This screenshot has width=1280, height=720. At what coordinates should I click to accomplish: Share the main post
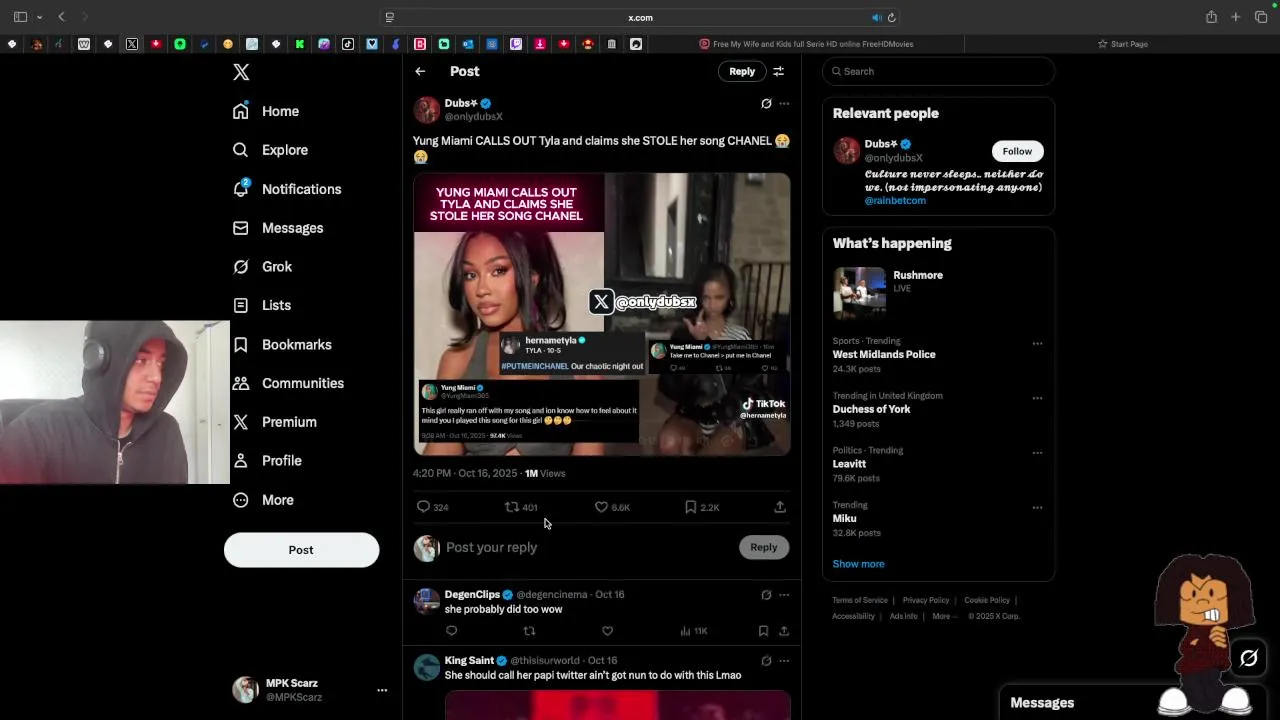[x=780, y=507]
